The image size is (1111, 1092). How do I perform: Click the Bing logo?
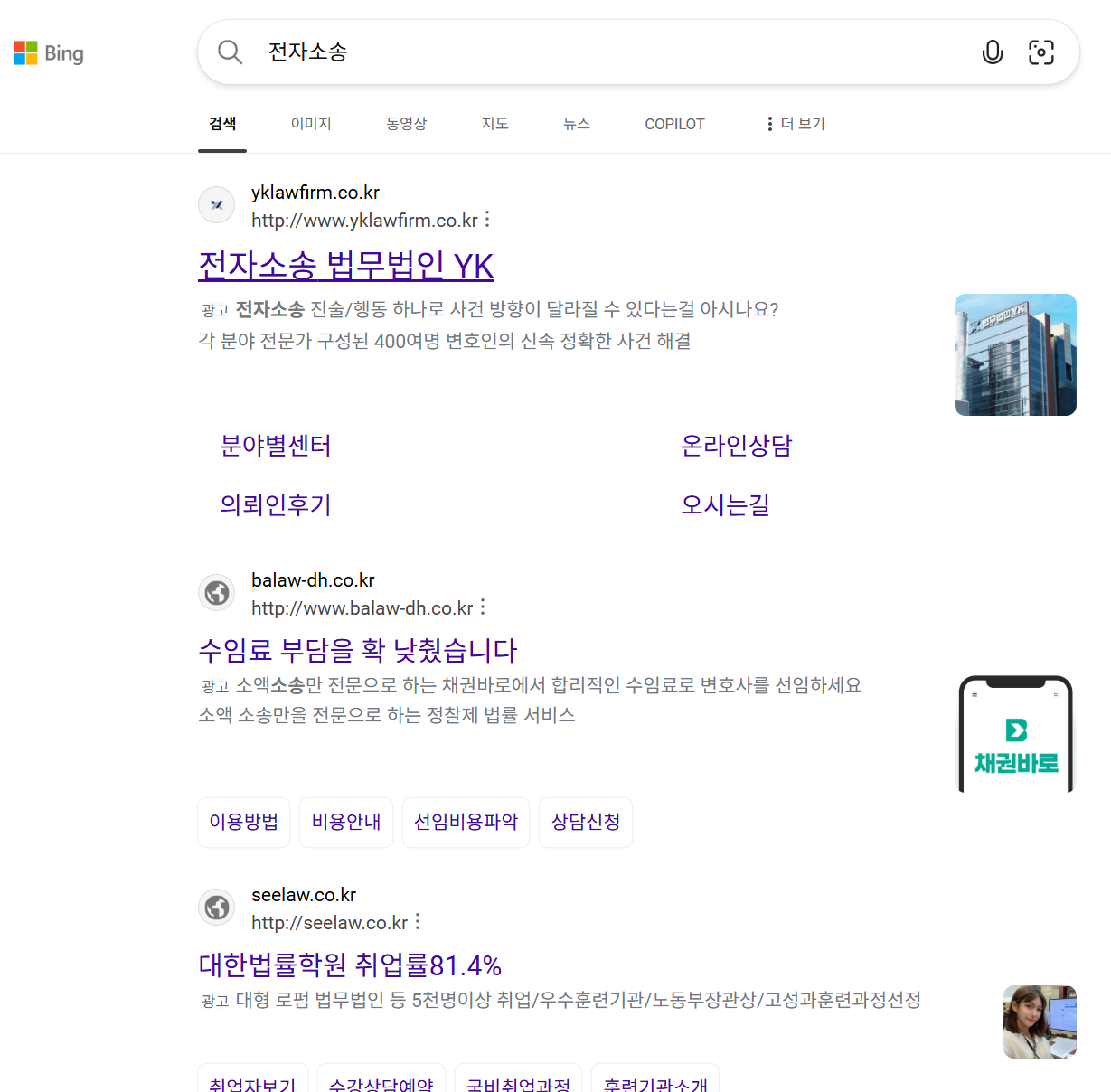click(49, 53)
